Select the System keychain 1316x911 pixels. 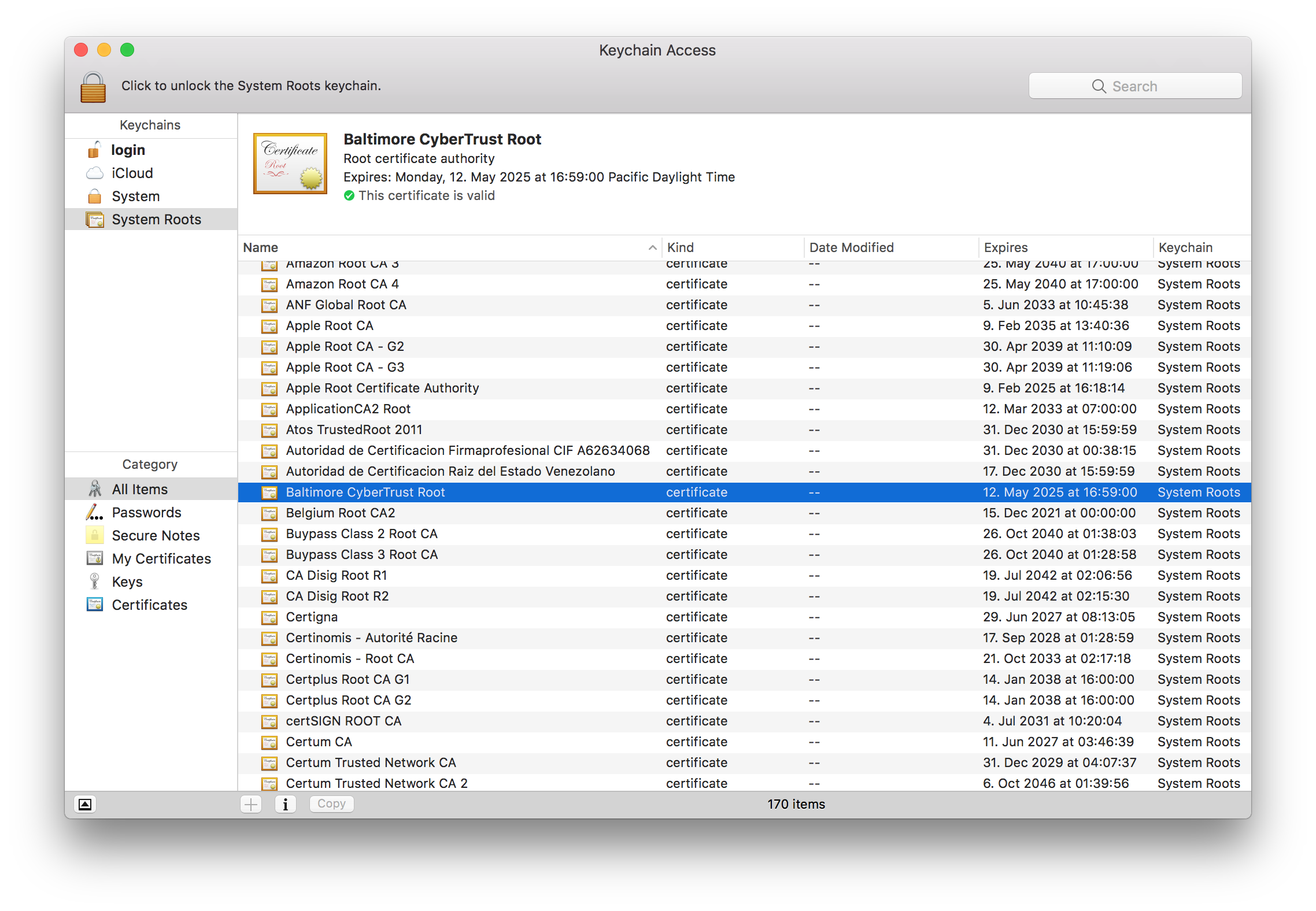[x=151, y=197]
